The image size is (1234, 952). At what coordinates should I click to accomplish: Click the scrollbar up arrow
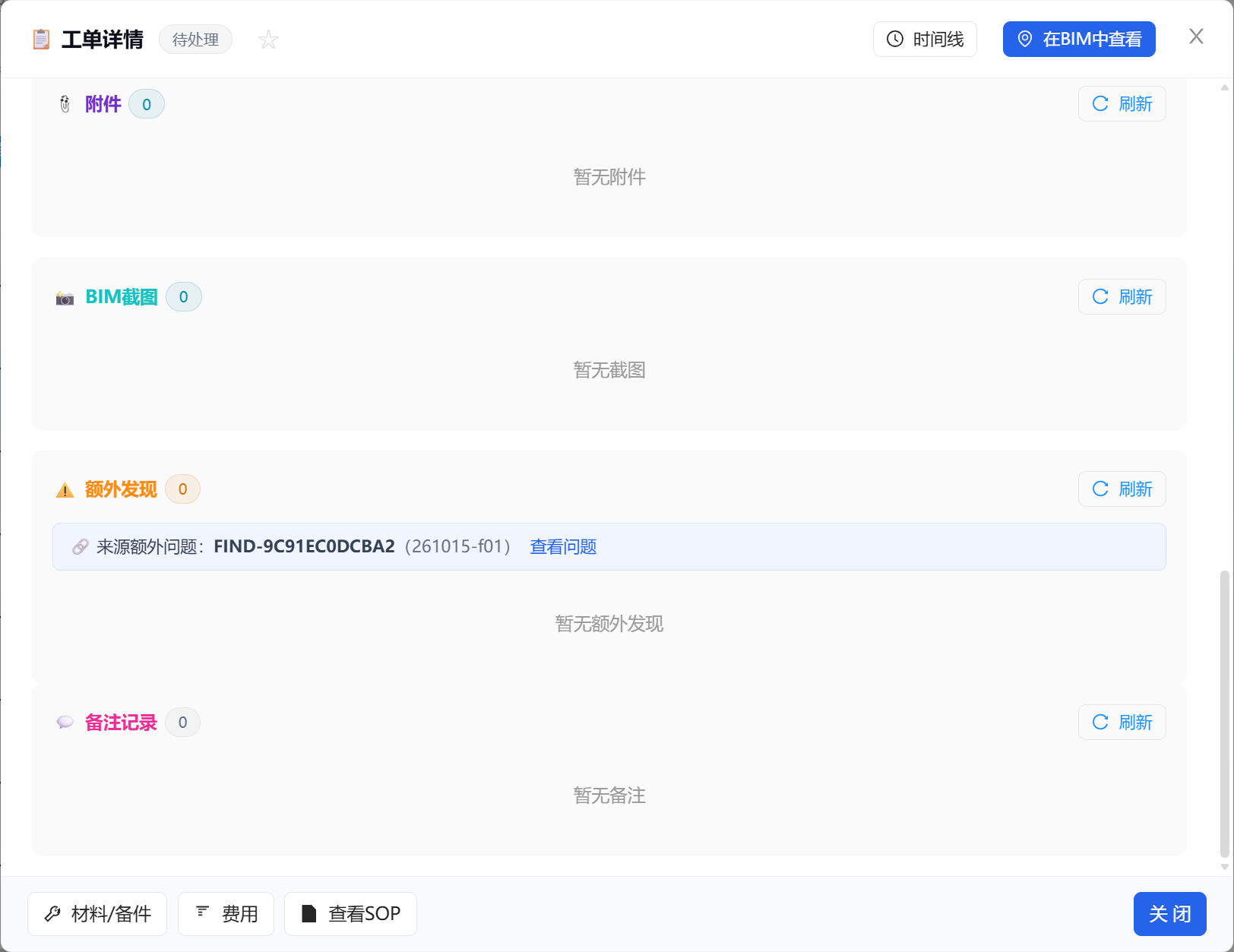[1224, 87]
